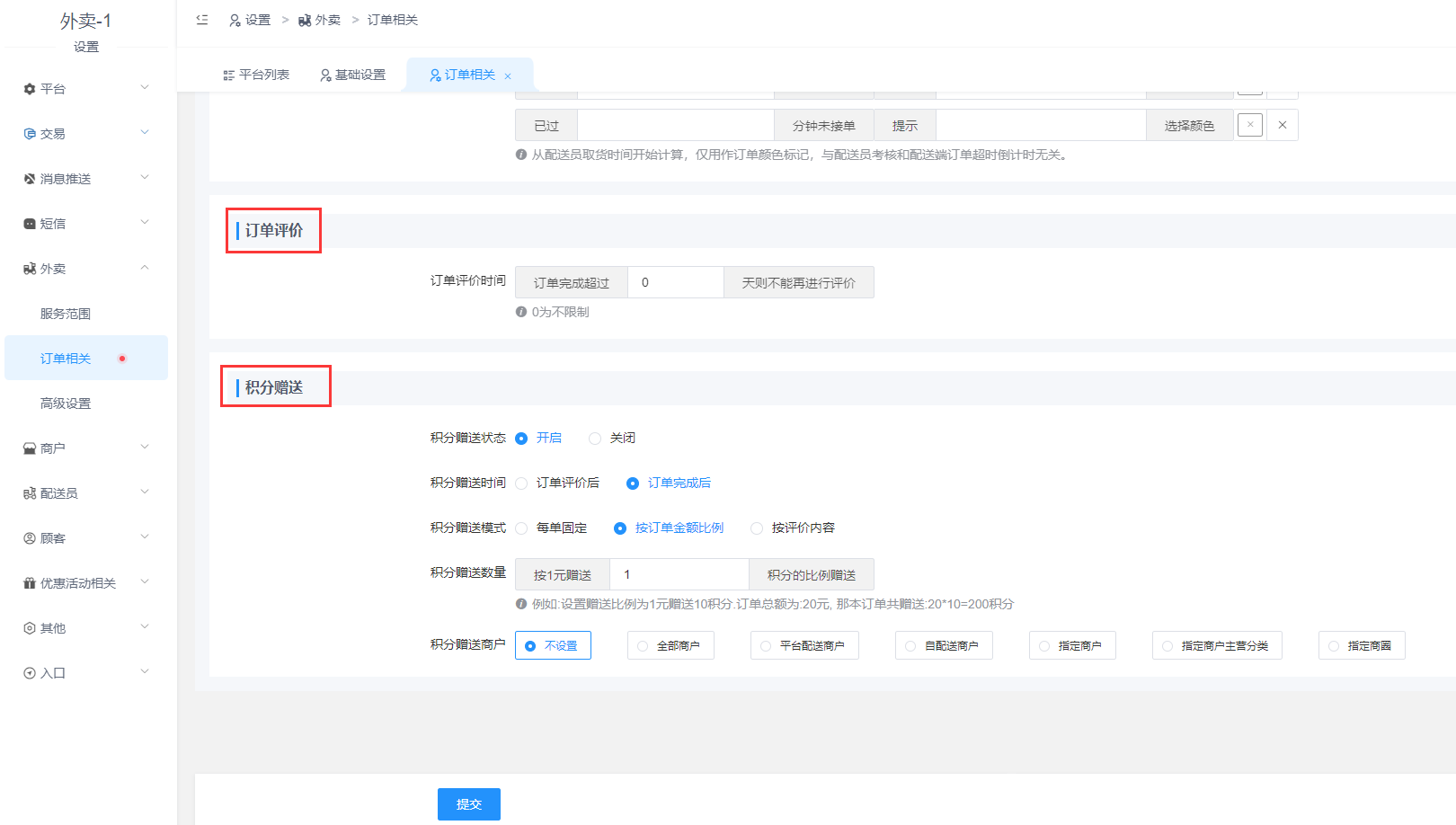Open the color picker box beside 选择颜色

tap(1250, 125)
